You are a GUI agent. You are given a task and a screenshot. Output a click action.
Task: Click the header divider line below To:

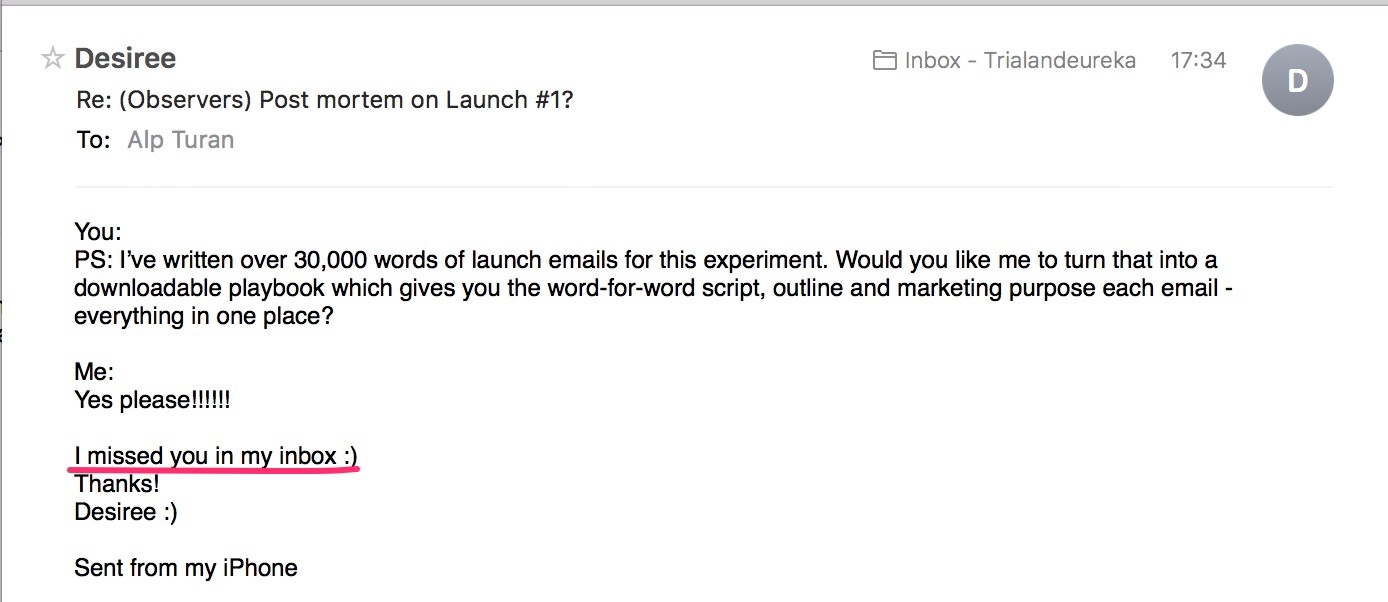[704, 187]
